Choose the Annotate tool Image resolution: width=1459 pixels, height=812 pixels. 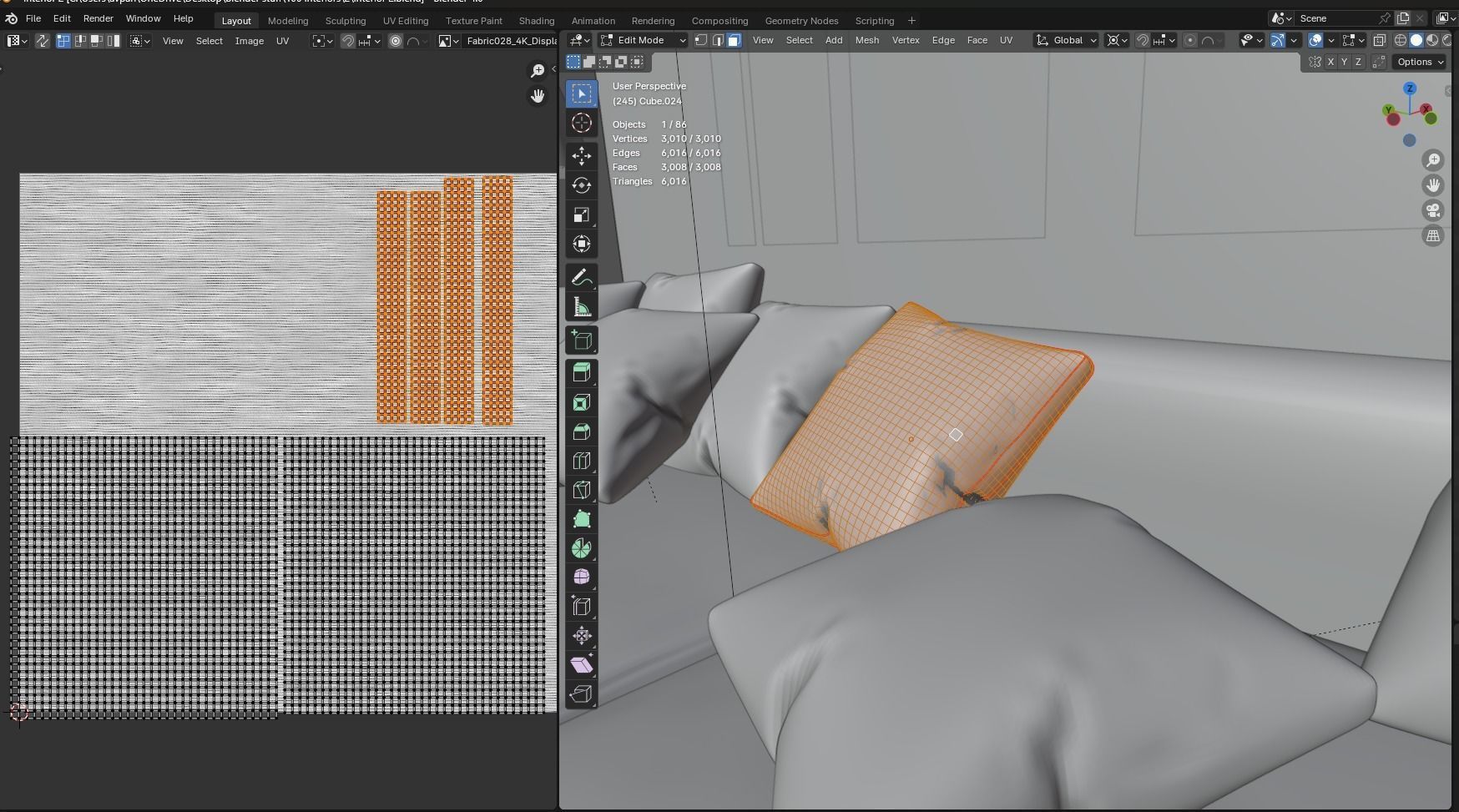coord(582,278)
